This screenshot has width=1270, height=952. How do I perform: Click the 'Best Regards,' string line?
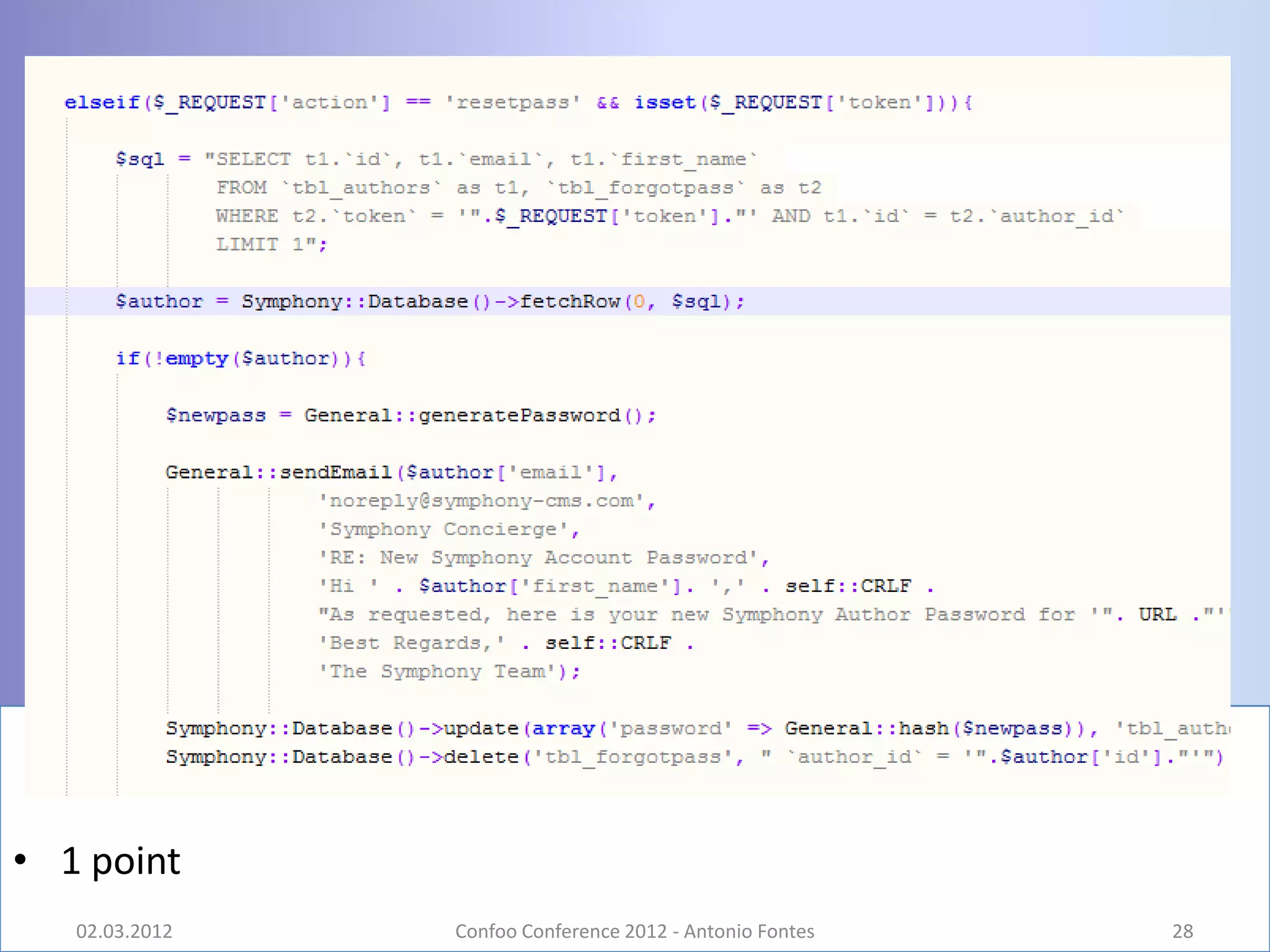411,643
